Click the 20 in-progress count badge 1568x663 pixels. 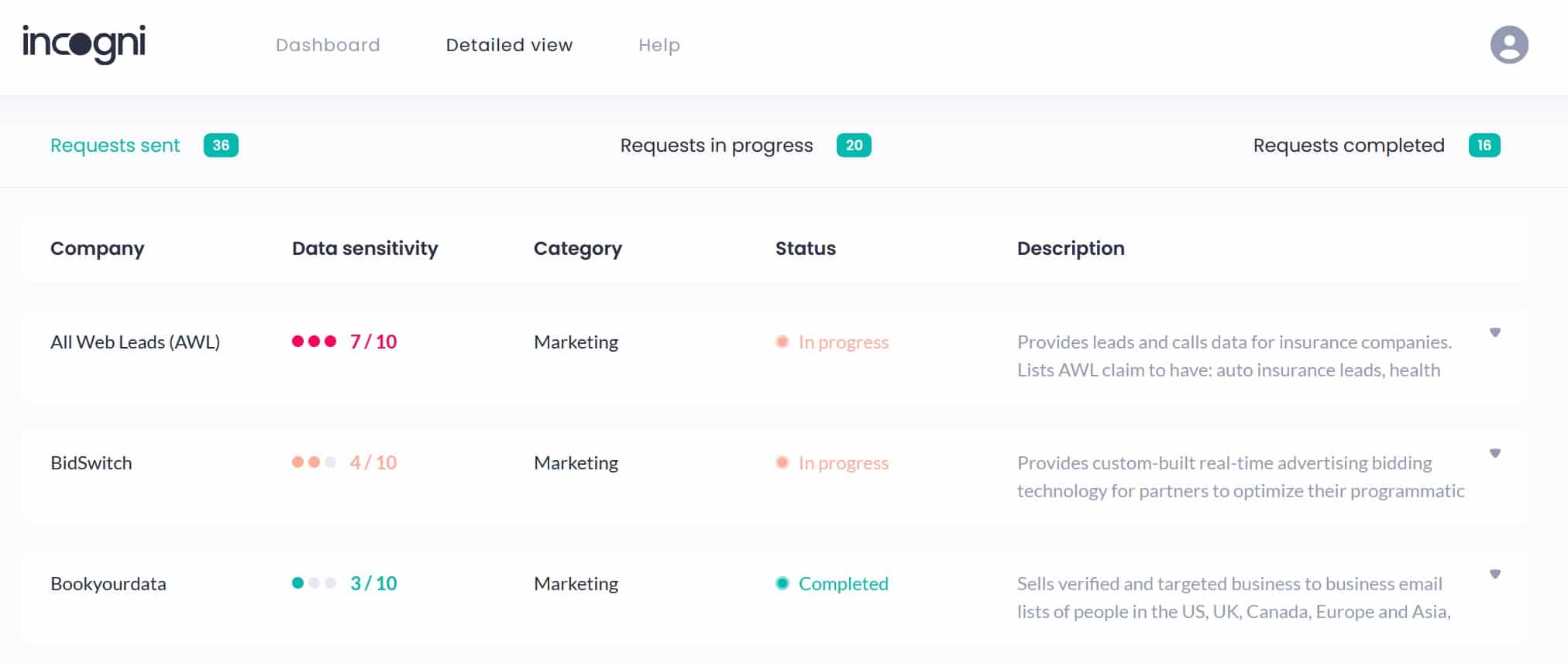point(854,146)
